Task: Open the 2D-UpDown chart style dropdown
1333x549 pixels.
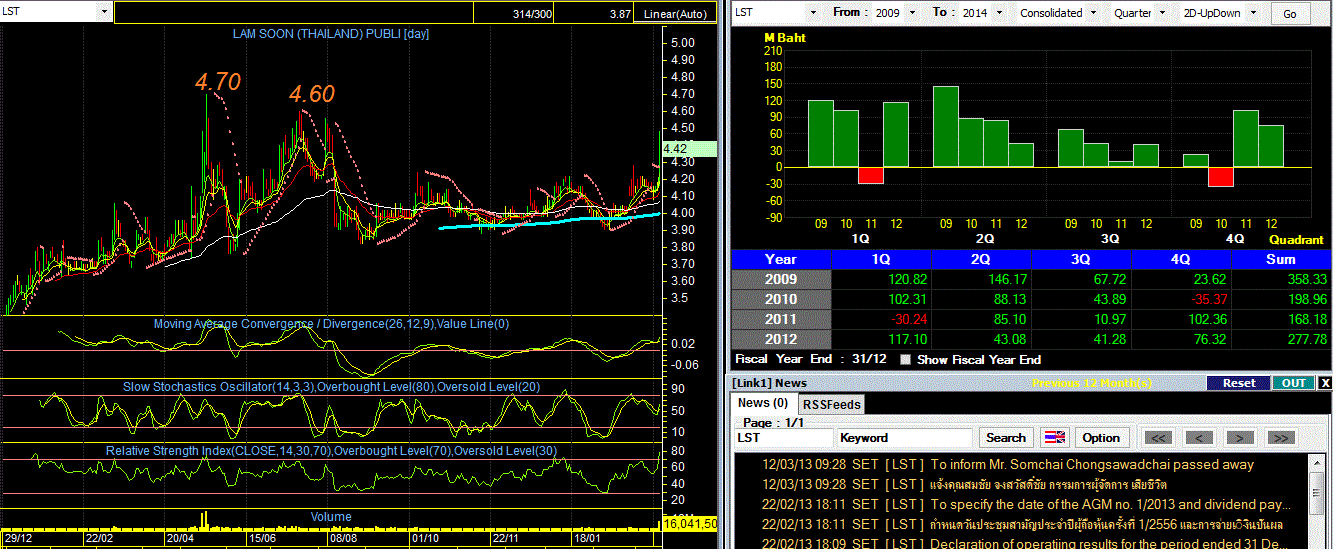Action: pyautogui.click(x=1252, y=13)
